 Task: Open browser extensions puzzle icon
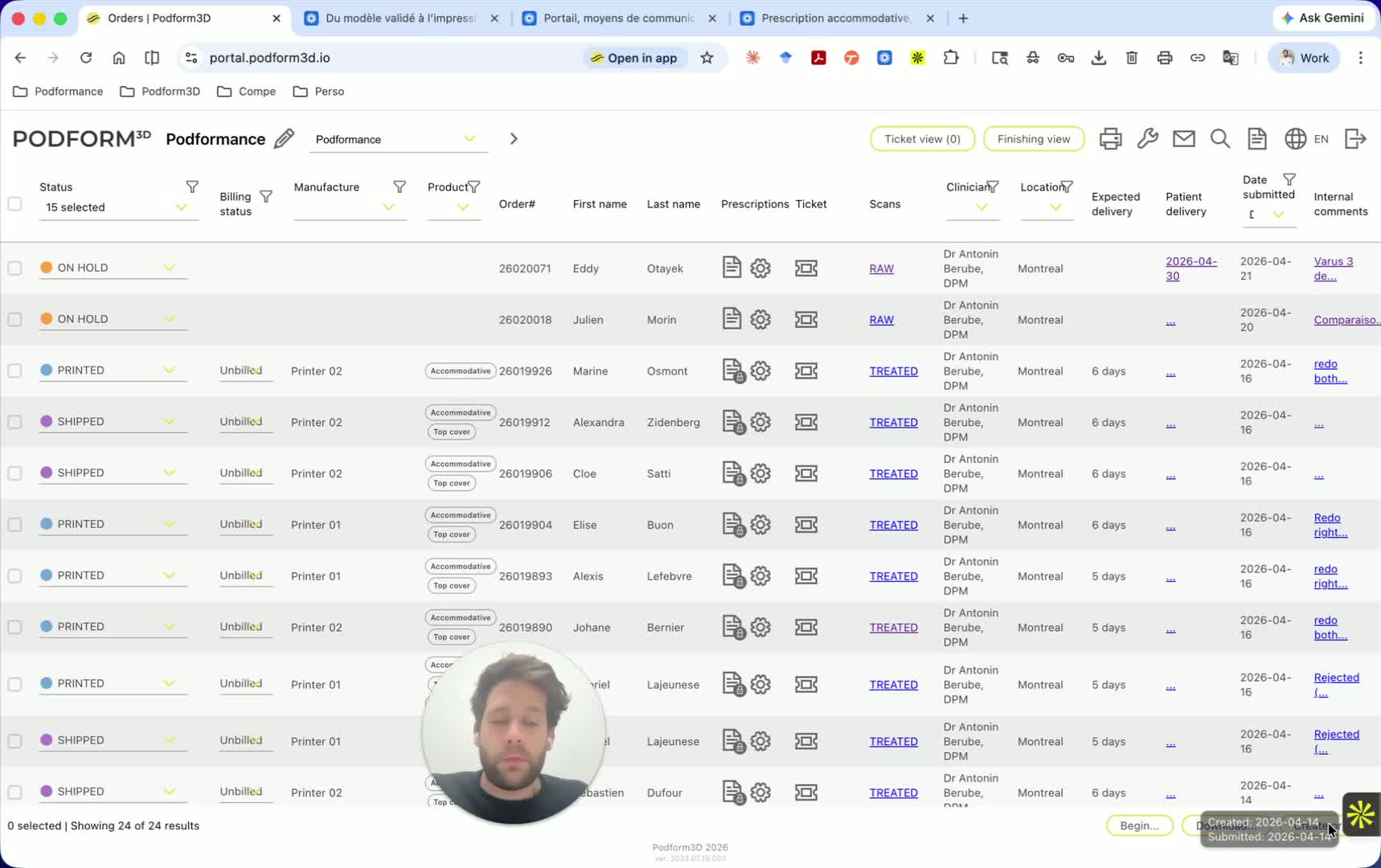click(x=951, y=58)
